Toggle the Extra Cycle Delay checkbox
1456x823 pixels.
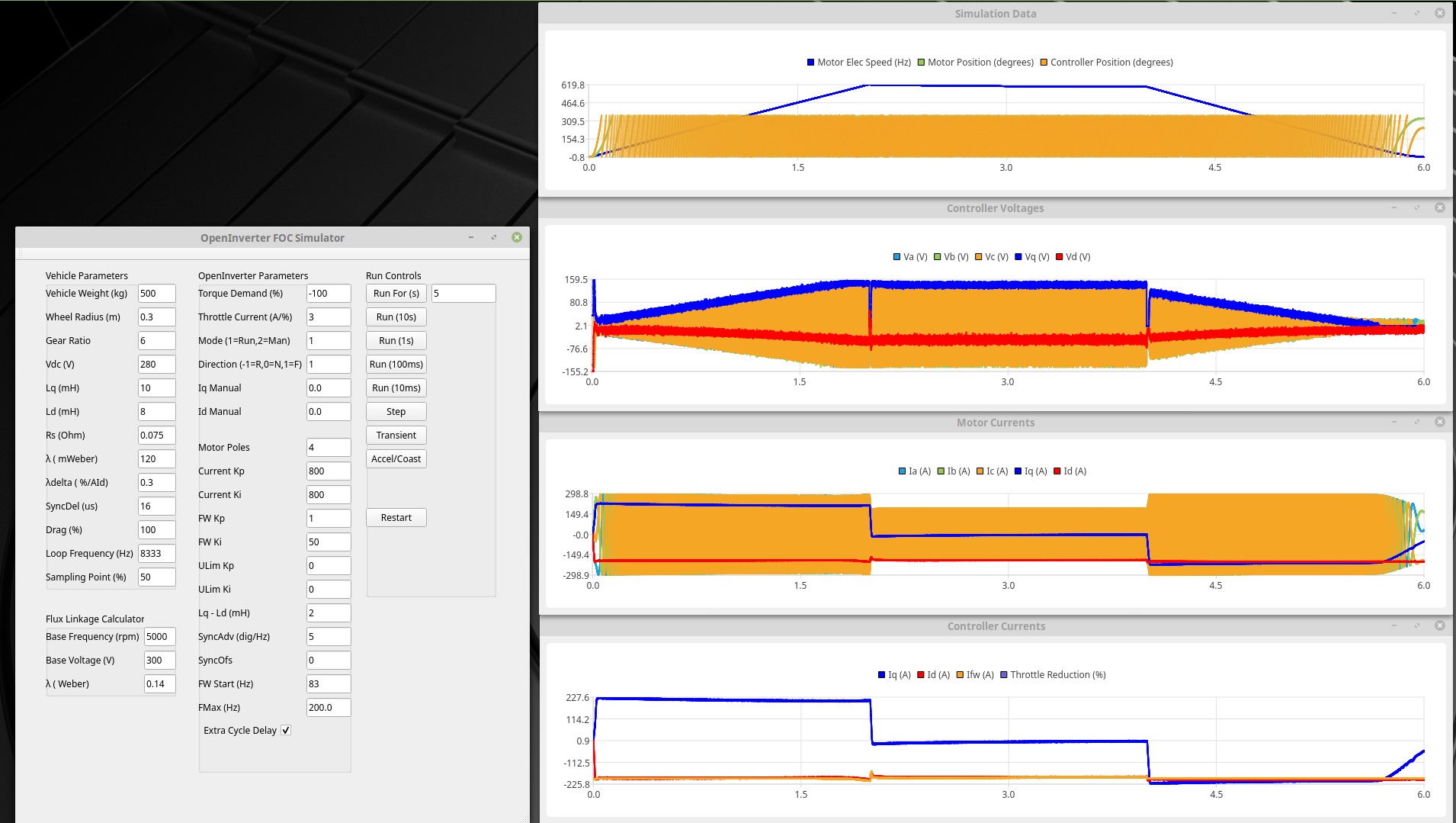click(x=286, y=731)
